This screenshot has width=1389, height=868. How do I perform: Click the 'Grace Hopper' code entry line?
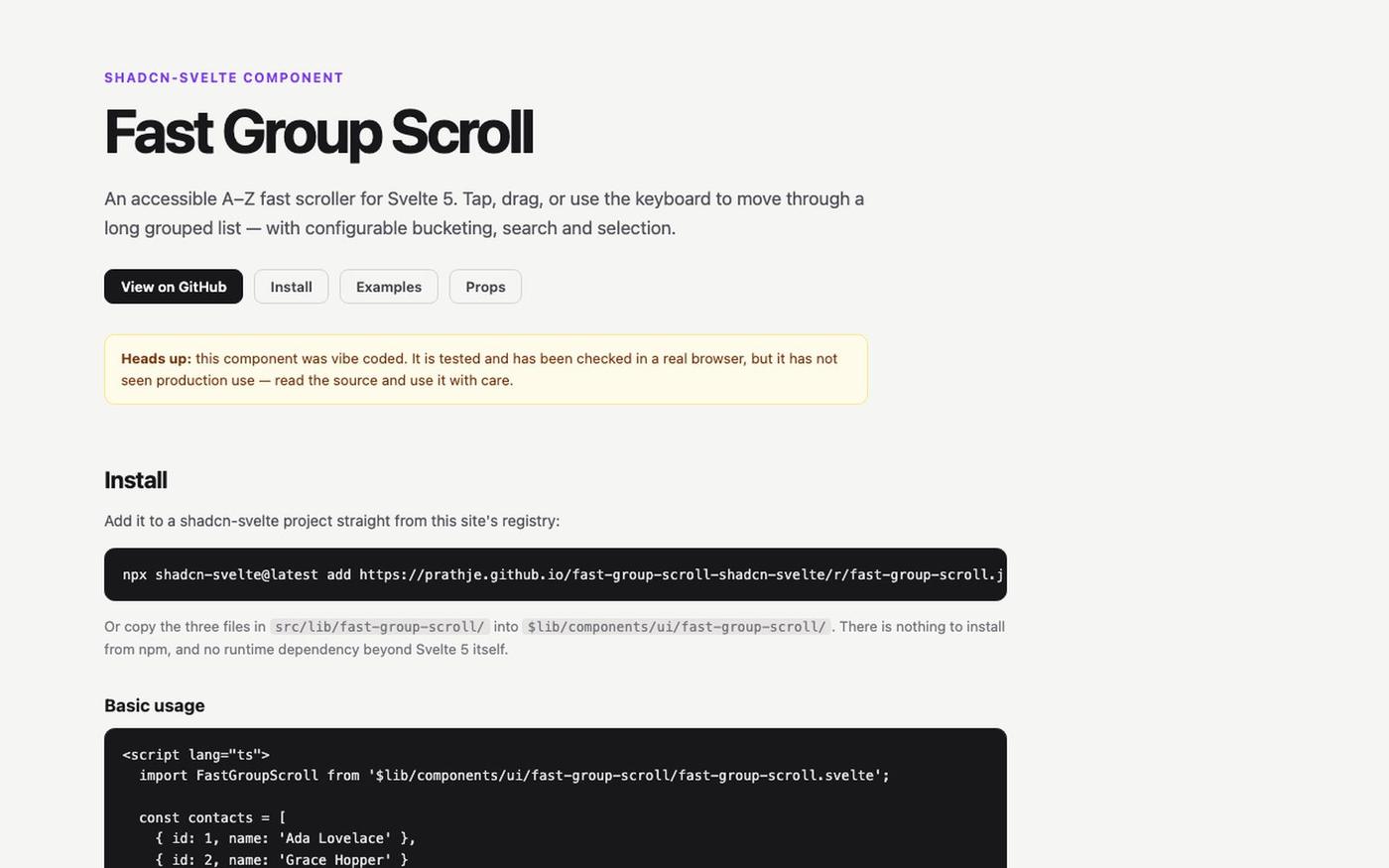282,860
